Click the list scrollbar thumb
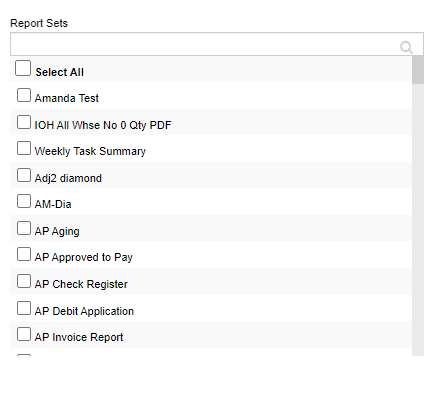Viewport: 439px width, 410px height. tap(418, 70)
